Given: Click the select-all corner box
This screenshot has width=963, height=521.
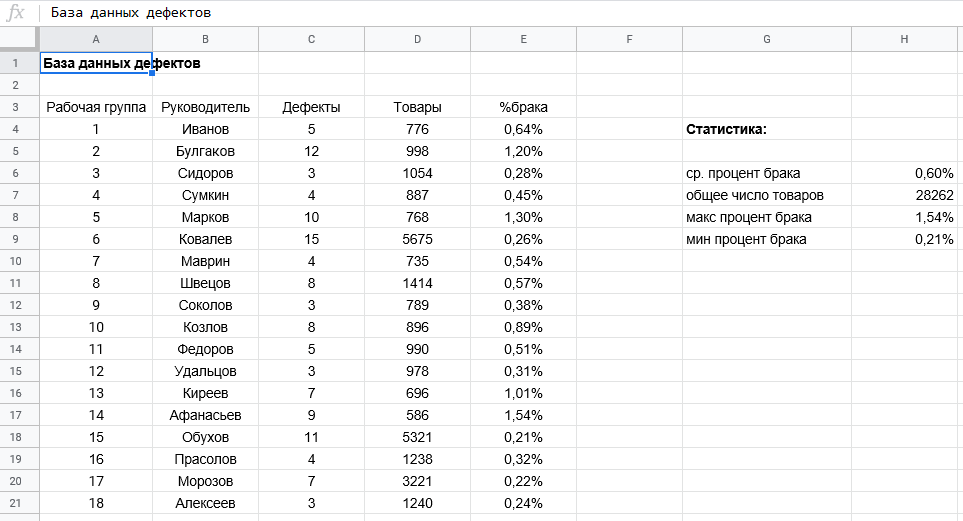Looking at the screenshot, I should pos(18,39).
